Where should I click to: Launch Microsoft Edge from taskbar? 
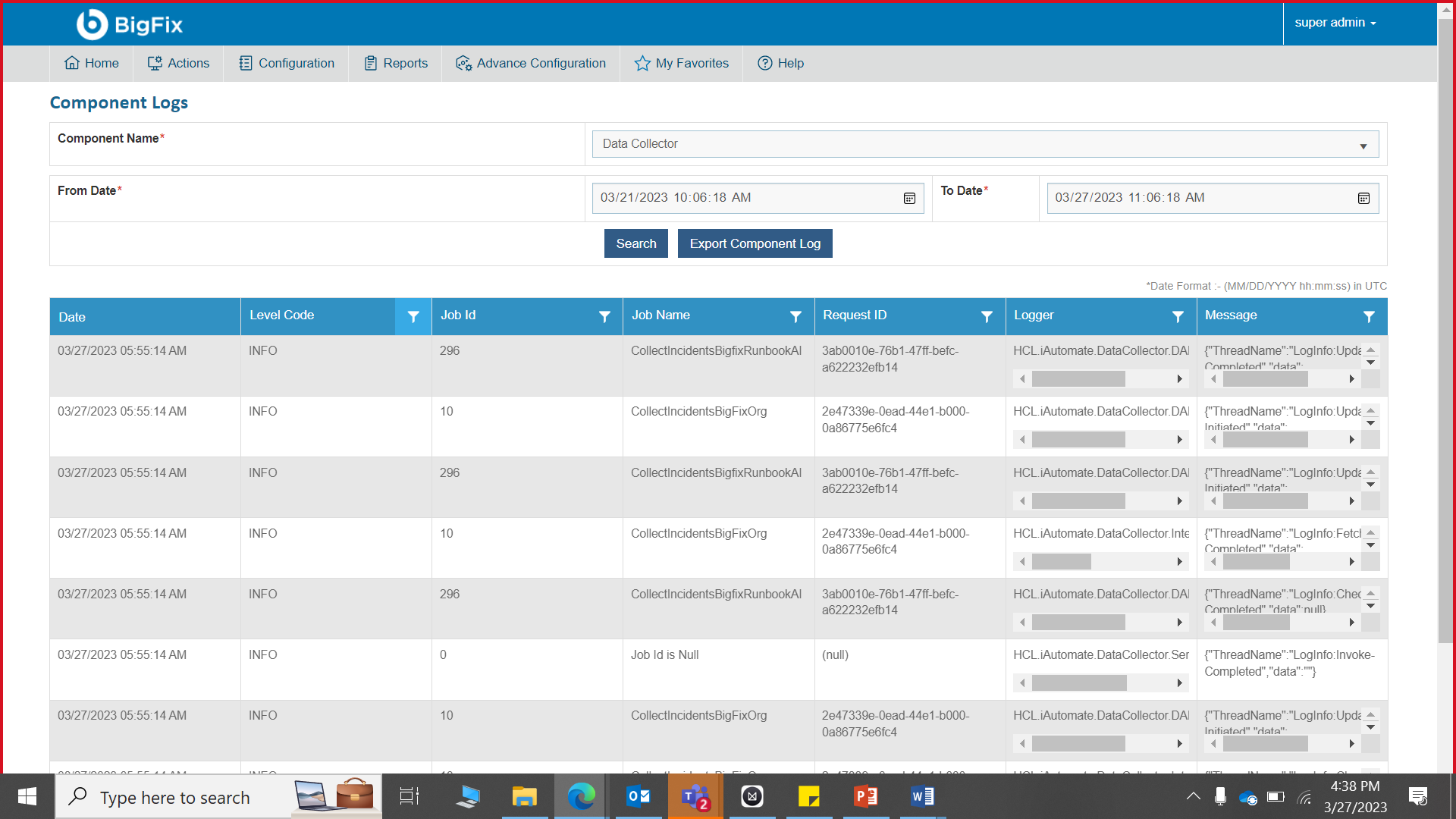click(x=581, y=797)
